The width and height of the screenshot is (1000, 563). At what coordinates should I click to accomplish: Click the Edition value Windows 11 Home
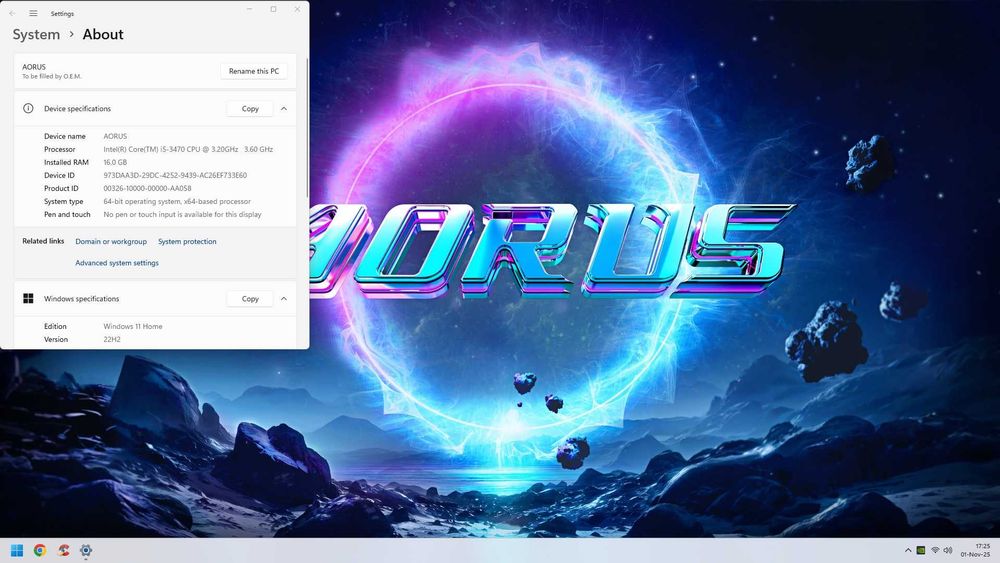[x=133, y=326]
